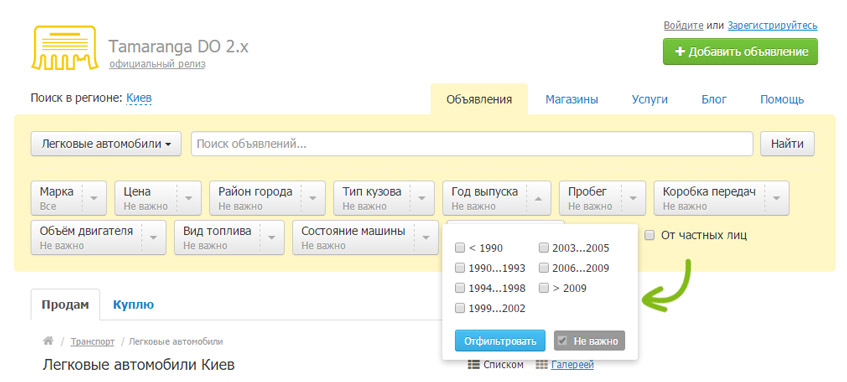
Task: Click the gallery grid icon next to Галереей
Action: (x=541, y=365)
